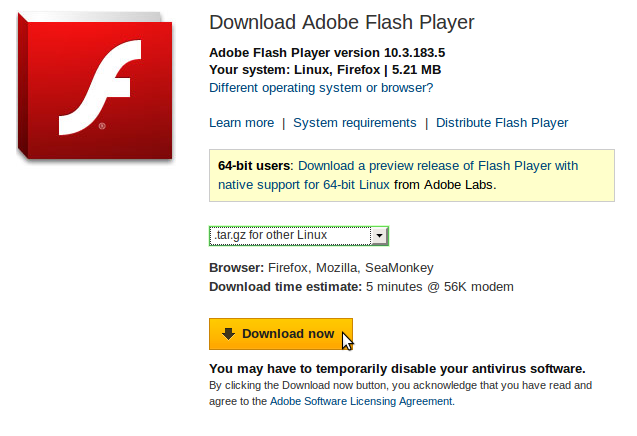
Task: Click the down-arrow icon inside Download now button
Action: [x=228, y=334]
